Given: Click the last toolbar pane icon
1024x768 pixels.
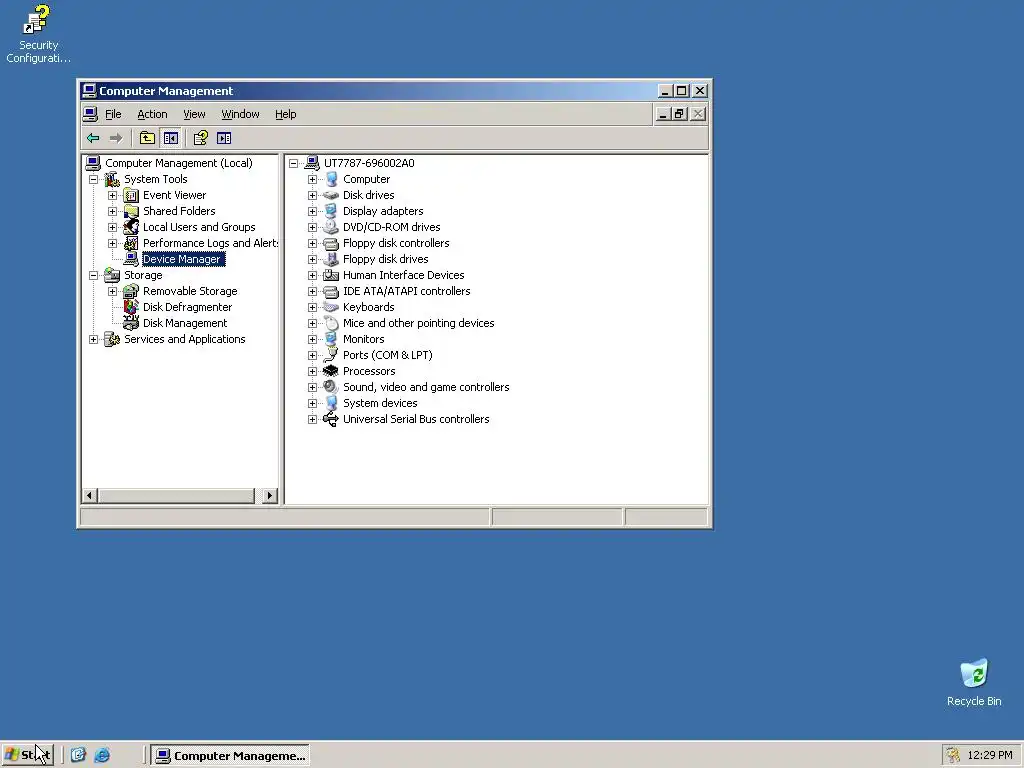Looking at the screenshot, I should 224,138.
